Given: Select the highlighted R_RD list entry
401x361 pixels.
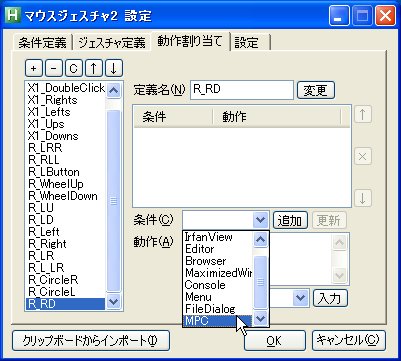Looking at the screenshot, I should pos(66,304).
